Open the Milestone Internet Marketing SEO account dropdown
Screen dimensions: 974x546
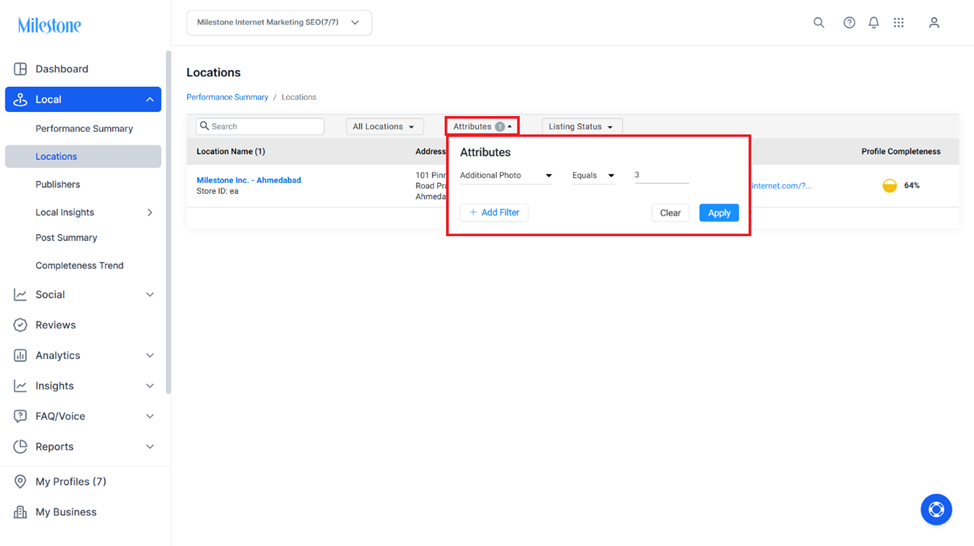click(279, 22)
